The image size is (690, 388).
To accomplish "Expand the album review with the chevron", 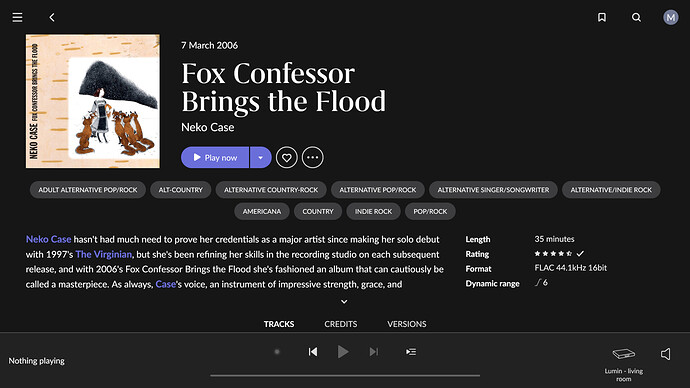I will 344,302.
